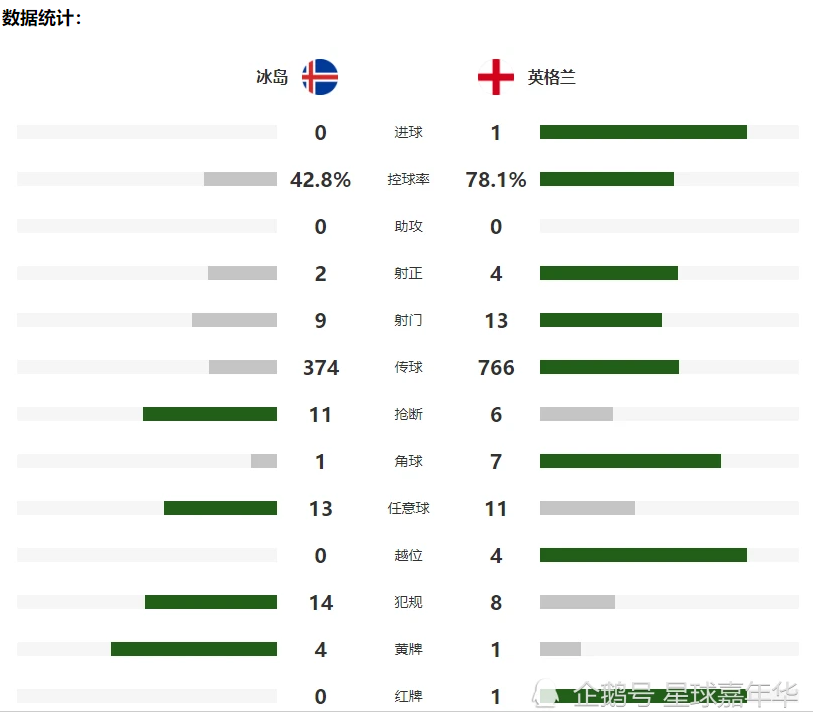Click the 数据统计 heading
This screenshot has width=813, height=712.
[x=42, y=17]
